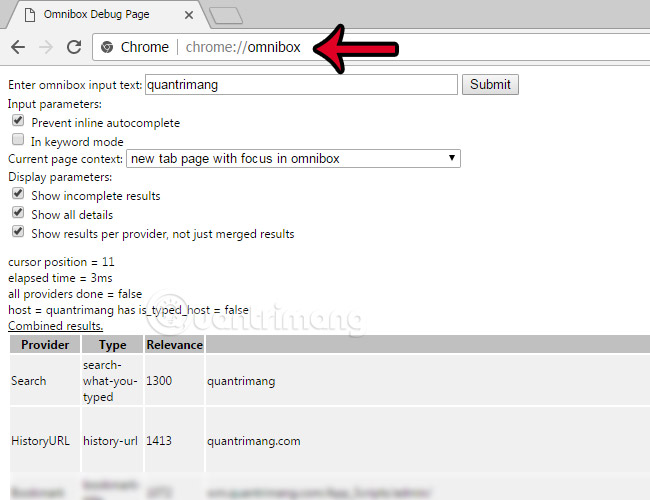Click the Show incomplete results label
650x500 pixels.
(x=96, y=196)
